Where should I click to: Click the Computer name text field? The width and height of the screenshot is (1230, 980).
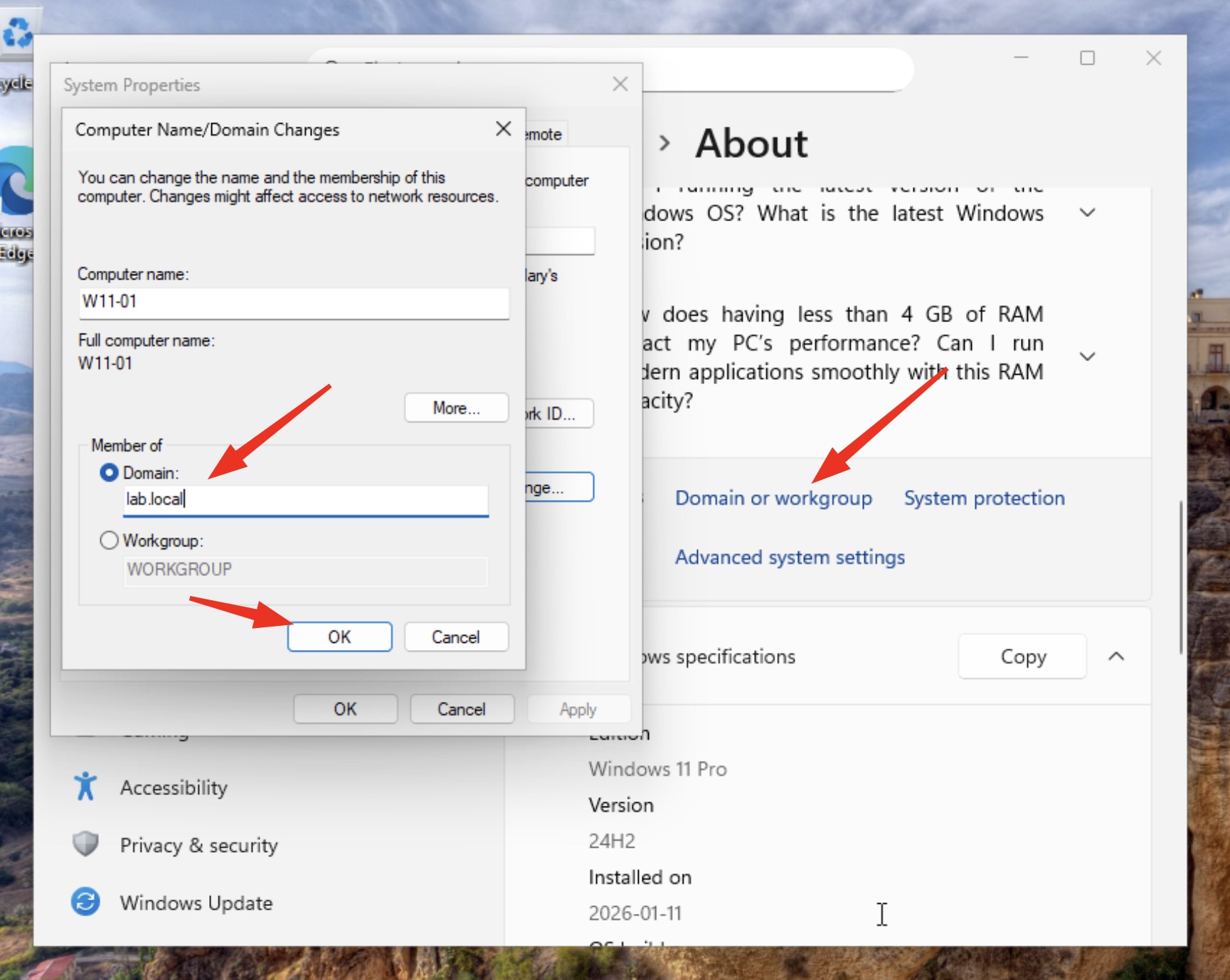(x=294, y=302)
